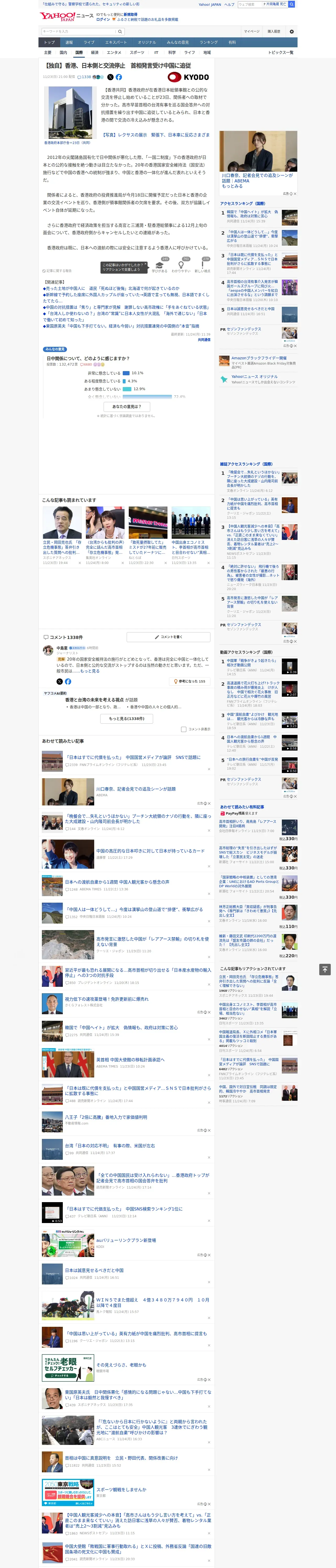336x1568 pixels.
Task: Click マイページ link
Action: [x=252, y=32]
